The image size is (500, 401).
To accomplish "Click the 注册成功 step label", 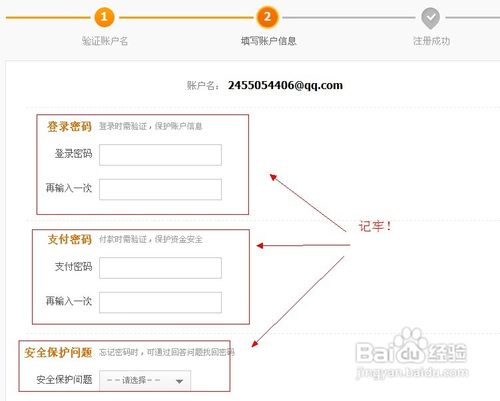I will pos(431,41).
